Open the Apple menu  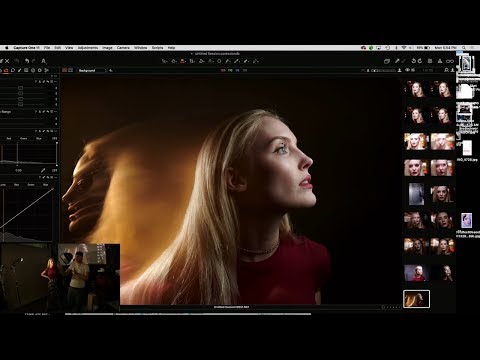[x=6, y=48]
